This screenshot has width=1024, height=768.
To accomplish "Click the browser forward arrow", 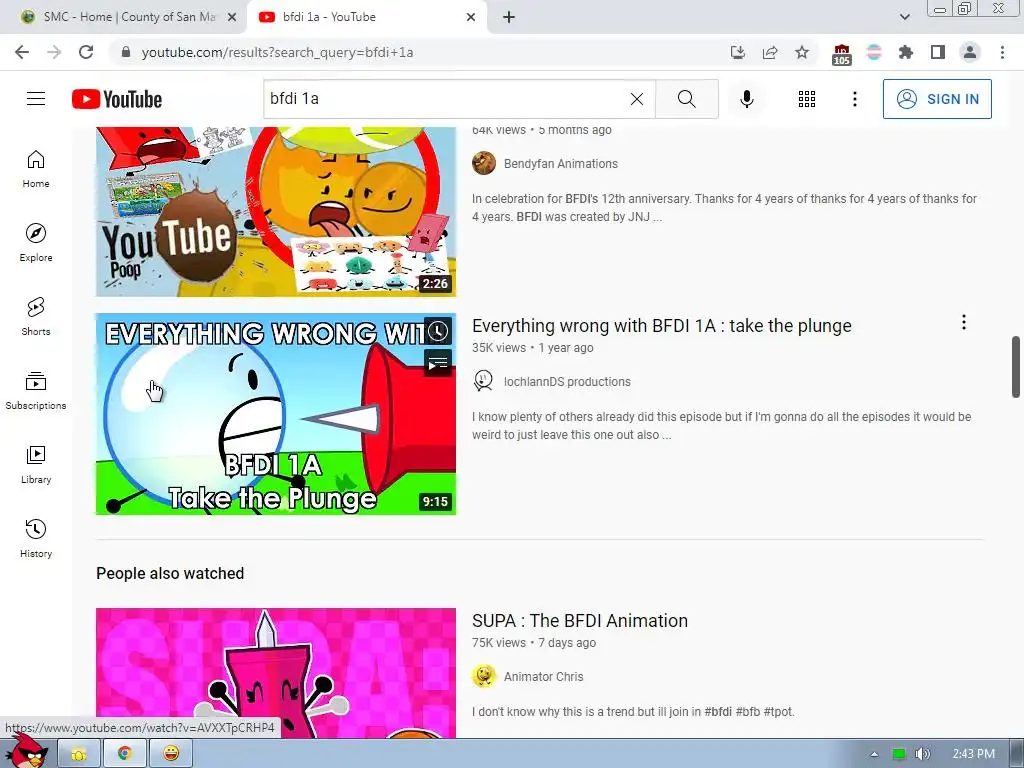I will coord(54,52).
